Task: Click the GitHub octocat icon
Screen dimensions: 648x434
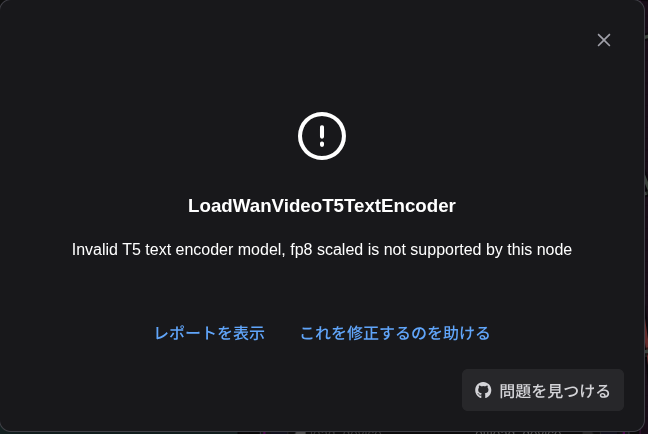Action: 483,390
